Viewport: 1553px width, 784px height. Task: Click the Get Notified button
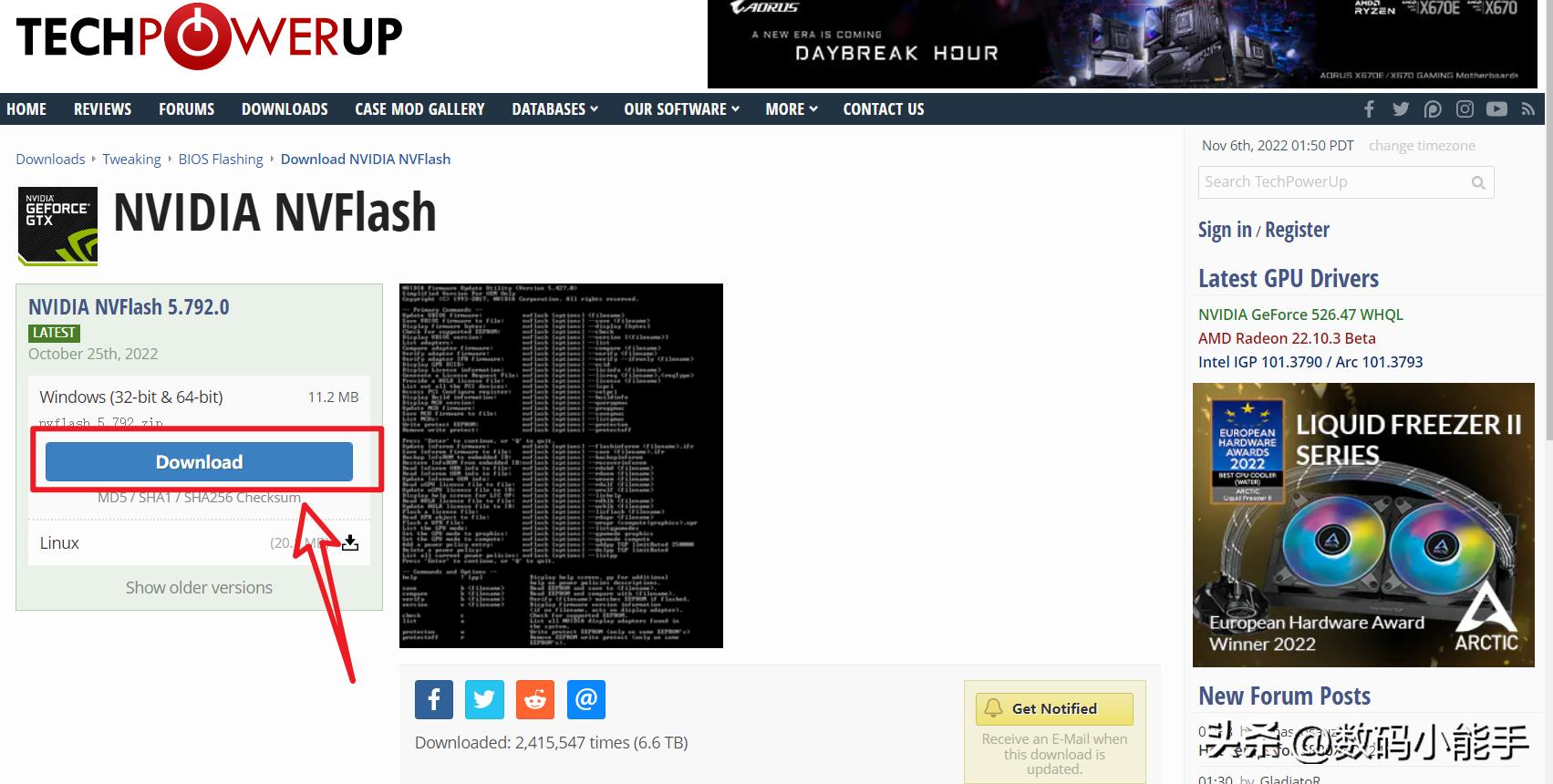coord(1054,708)
